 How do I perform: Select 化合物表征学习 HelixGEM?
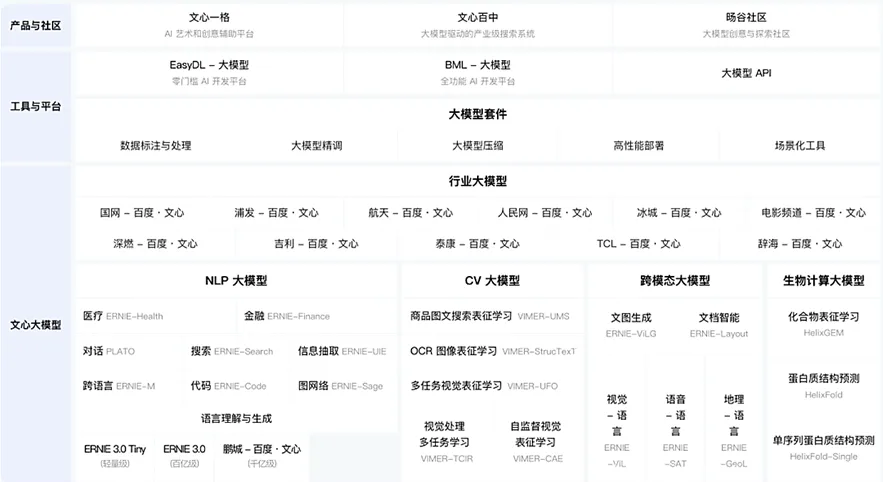tap(823, 324)
